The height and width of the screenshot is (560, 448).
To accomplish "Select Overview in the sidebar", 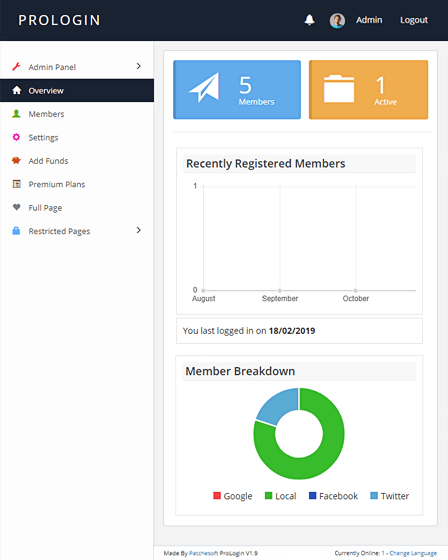I will (77, 90).
